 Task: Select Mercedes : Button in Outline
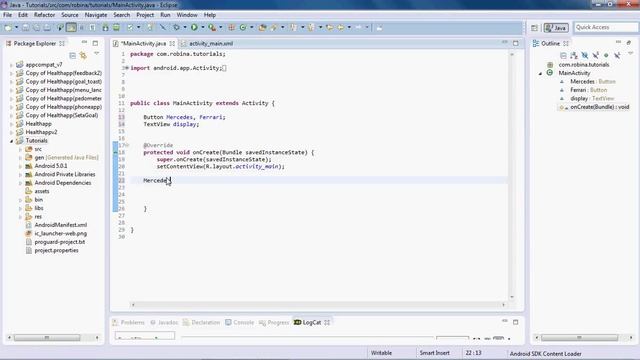click(x=592, y=82)
